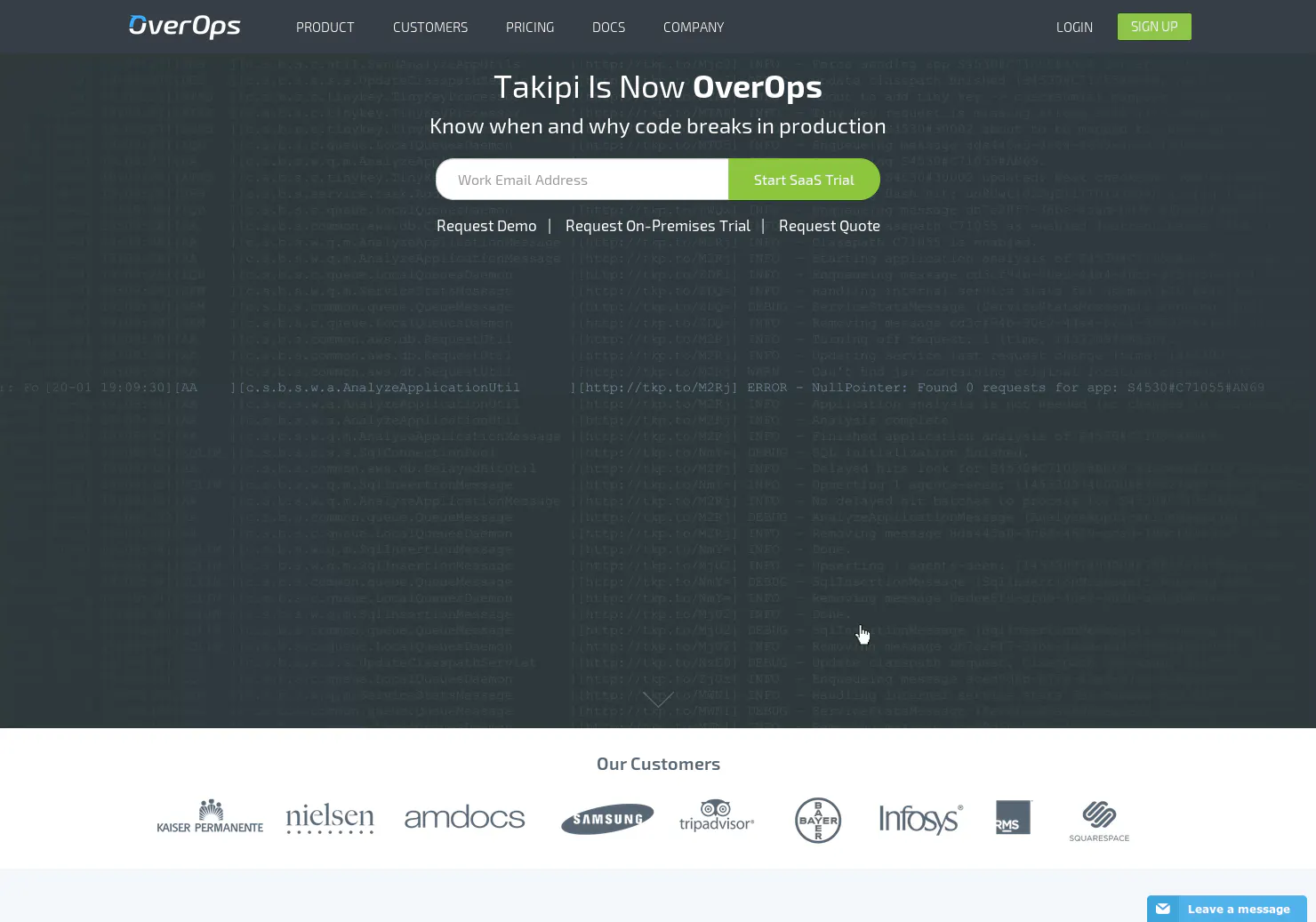Click the down chevron arrow
1316x922 pixels.
[658, 700]
